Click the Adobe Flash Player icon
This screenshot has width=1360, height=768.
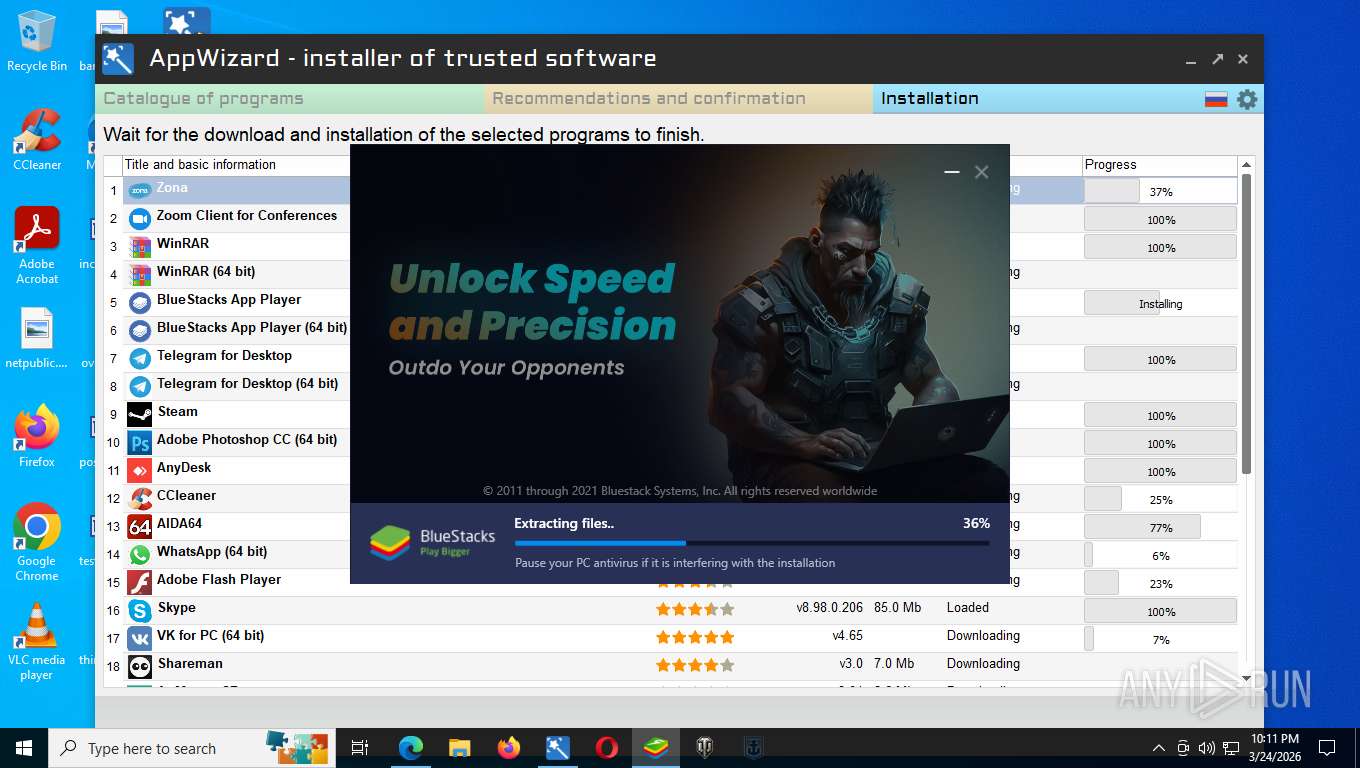(x=140, y=582)
